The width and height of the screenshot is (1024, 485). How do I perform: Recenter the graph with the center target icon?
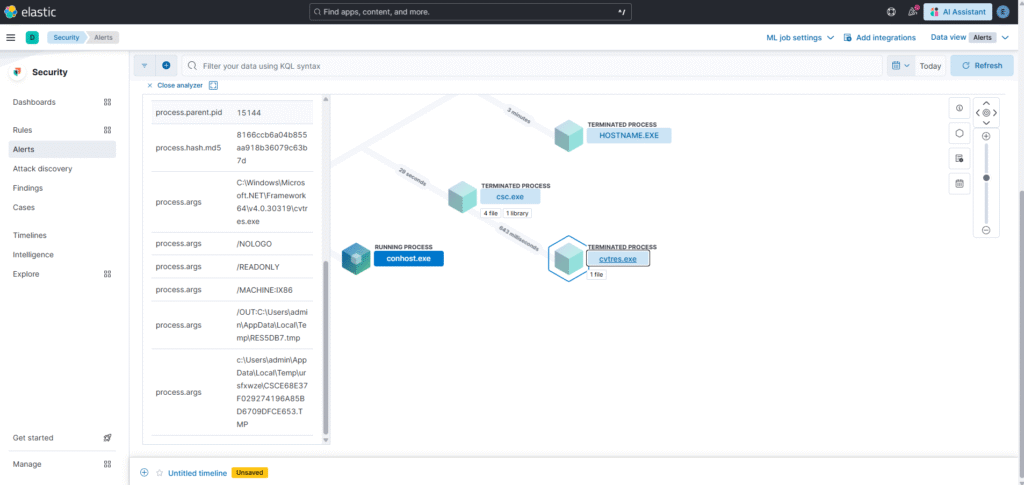(986, 113)
